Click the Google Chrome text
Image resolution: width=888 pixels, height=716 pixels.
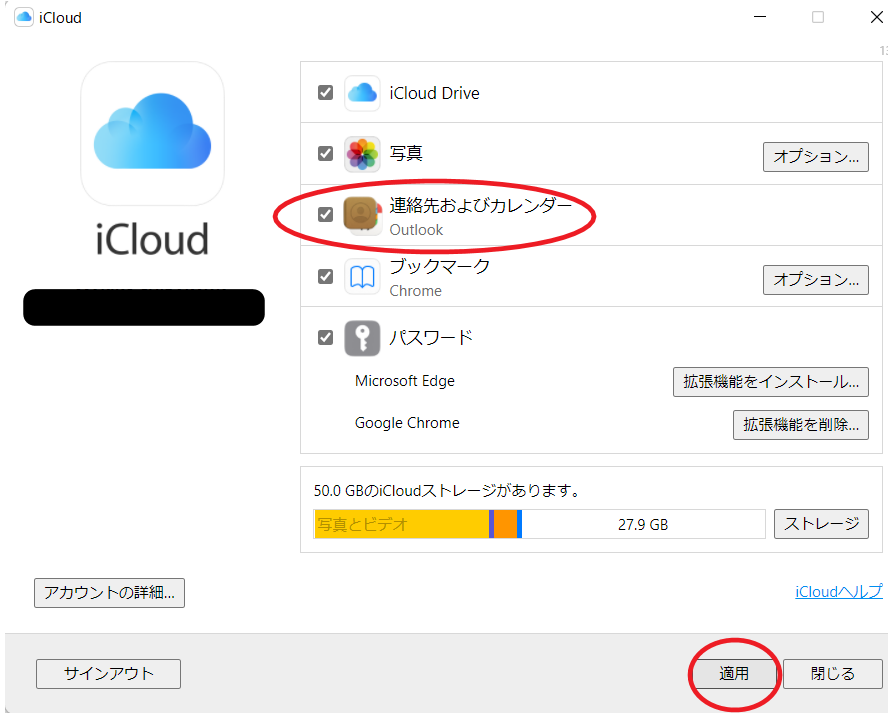(407, 423)
